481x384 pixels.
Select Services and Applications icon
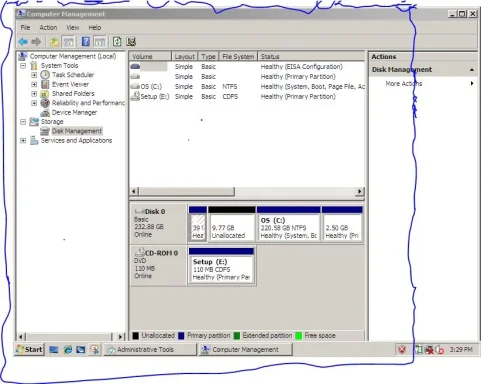click(x=34, y=140)
